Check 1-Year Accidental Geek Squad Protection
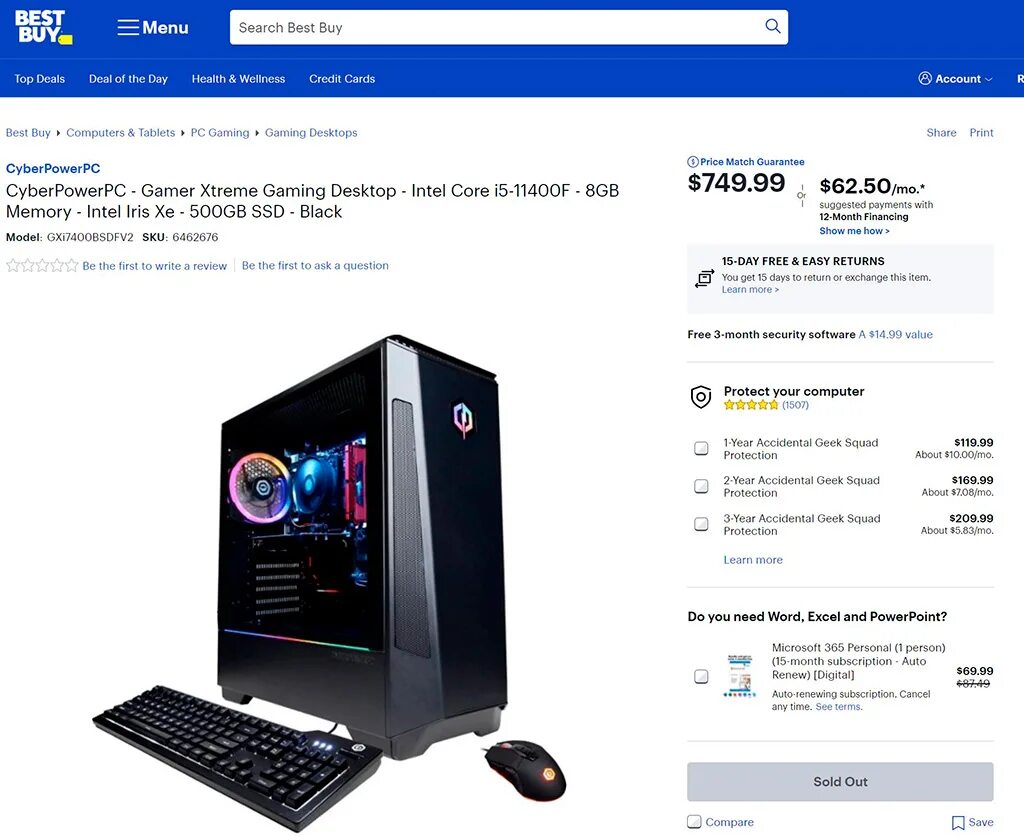Viewport: 1024px width, 837px height. [701, 449]
